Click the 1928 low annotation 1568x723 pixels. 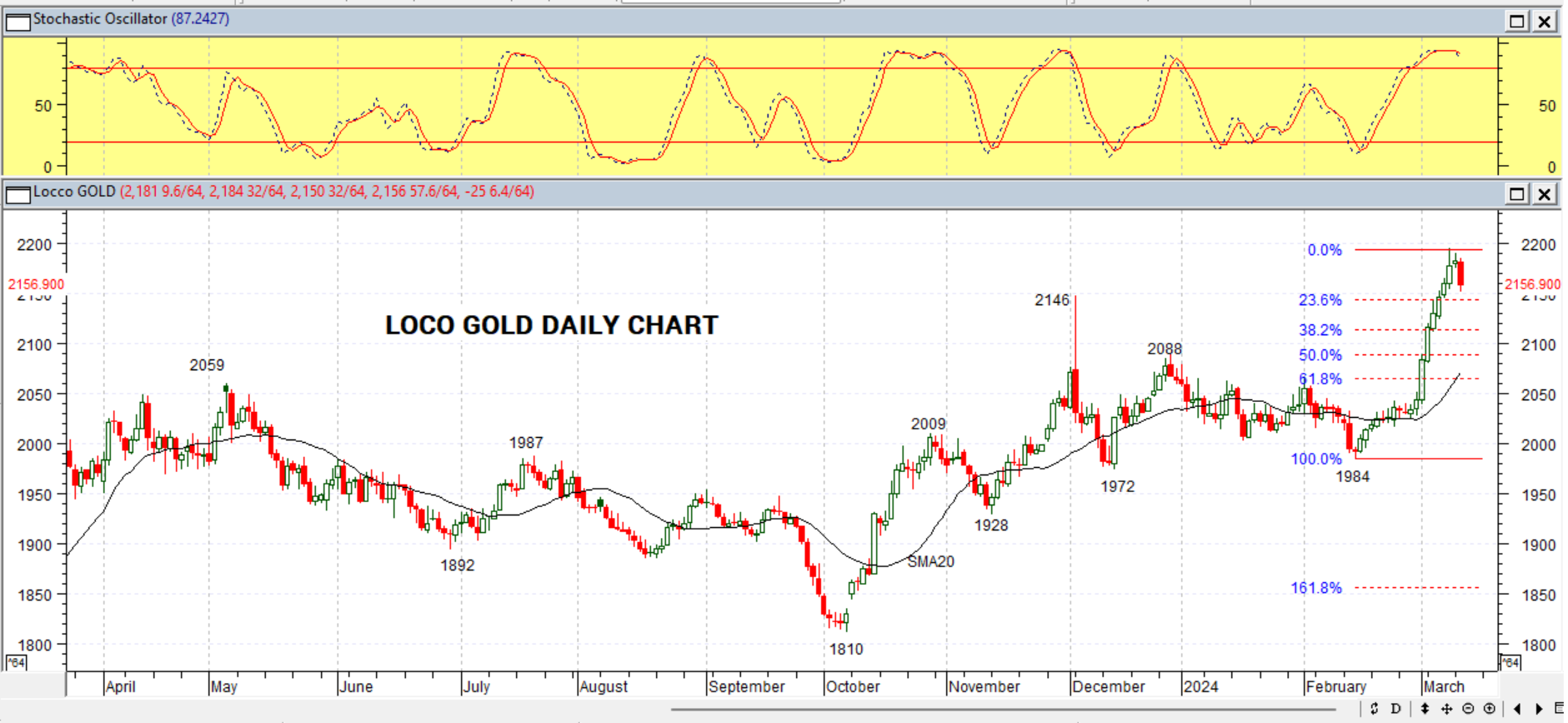click(x=991, y=525)
